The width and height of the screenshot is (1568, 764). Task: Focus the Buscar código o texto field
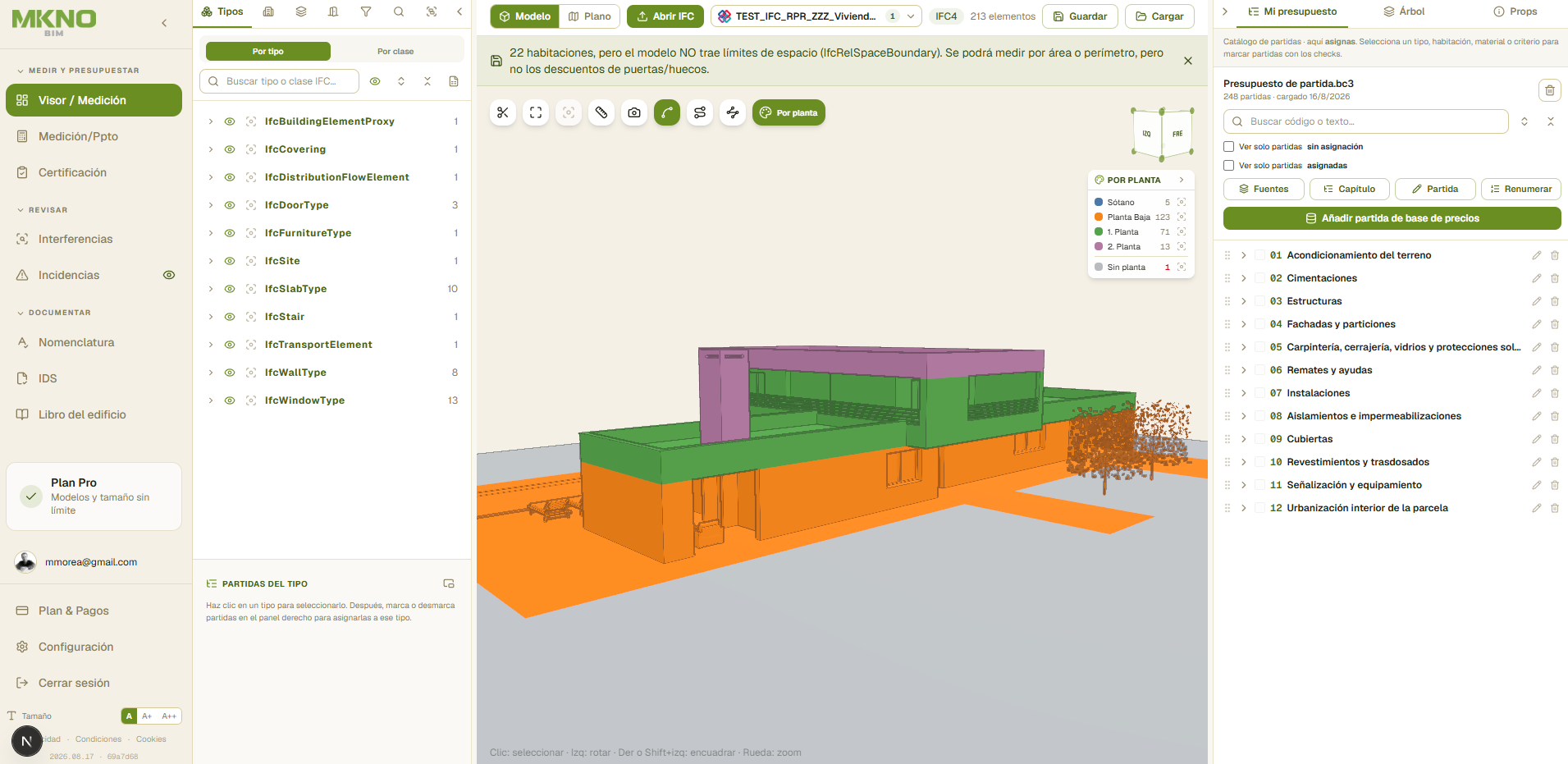1366,121
